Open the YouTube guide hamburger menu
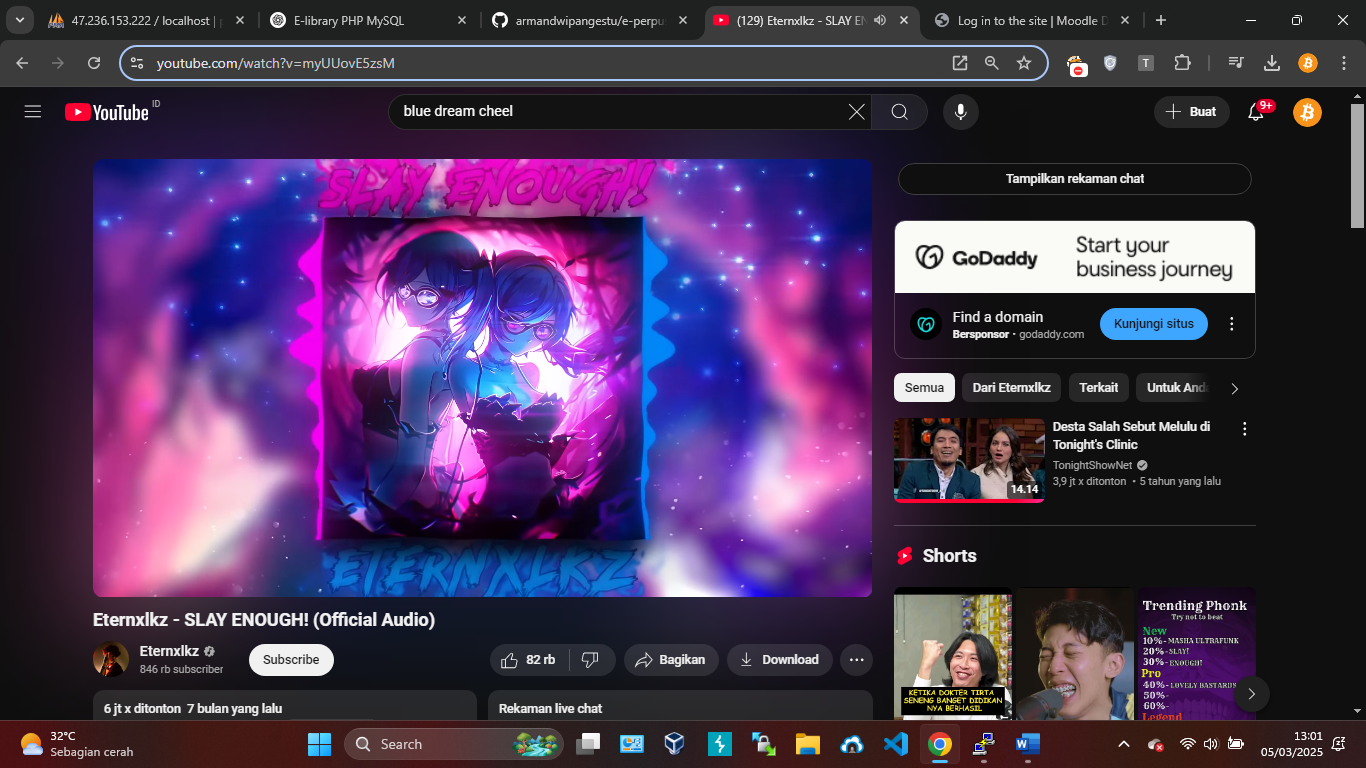The width and height of the screenshot is (1366, 768). point(33,112)
